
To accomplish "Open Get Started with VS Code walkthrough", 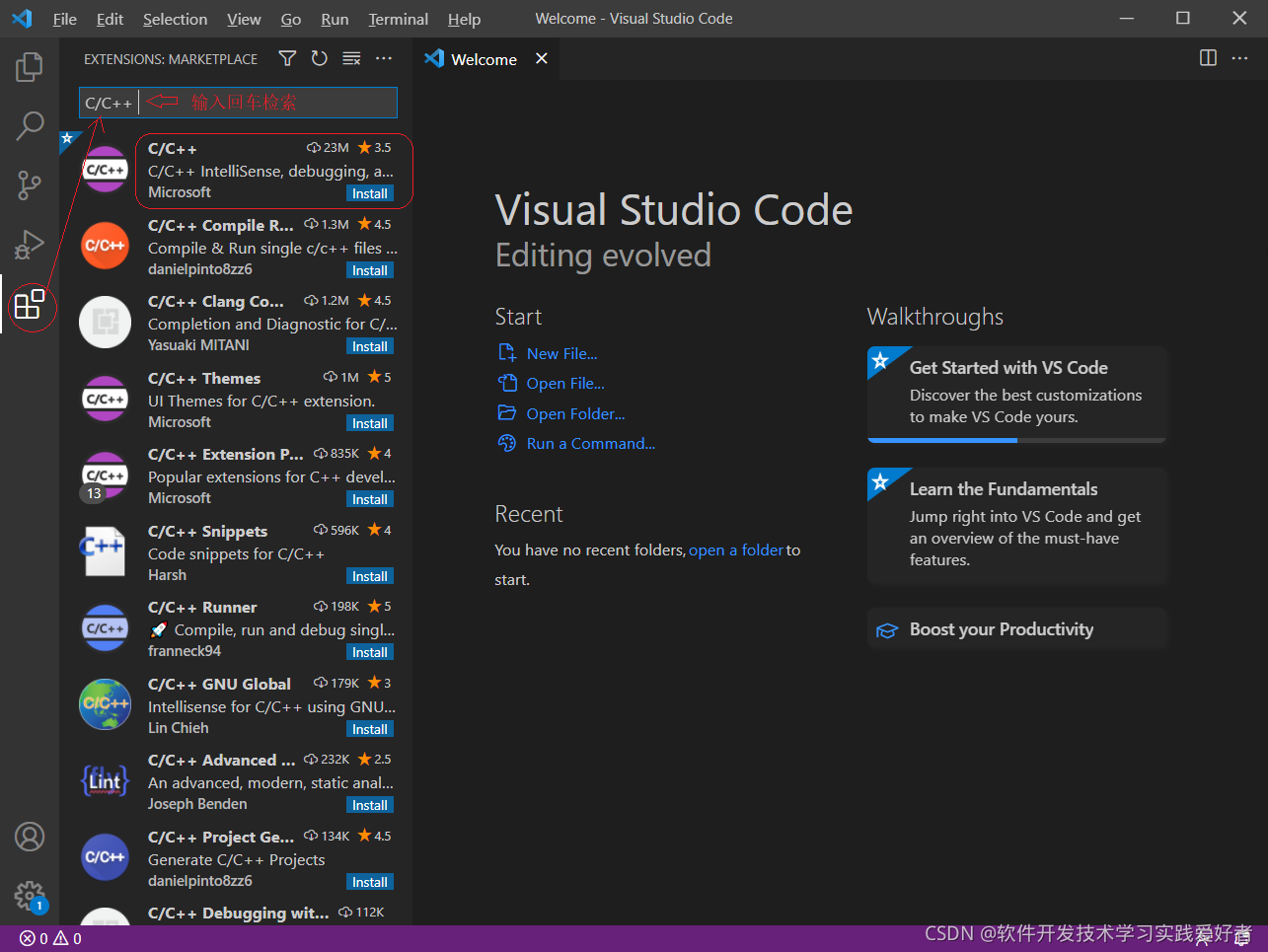I will coord(1017,394).
